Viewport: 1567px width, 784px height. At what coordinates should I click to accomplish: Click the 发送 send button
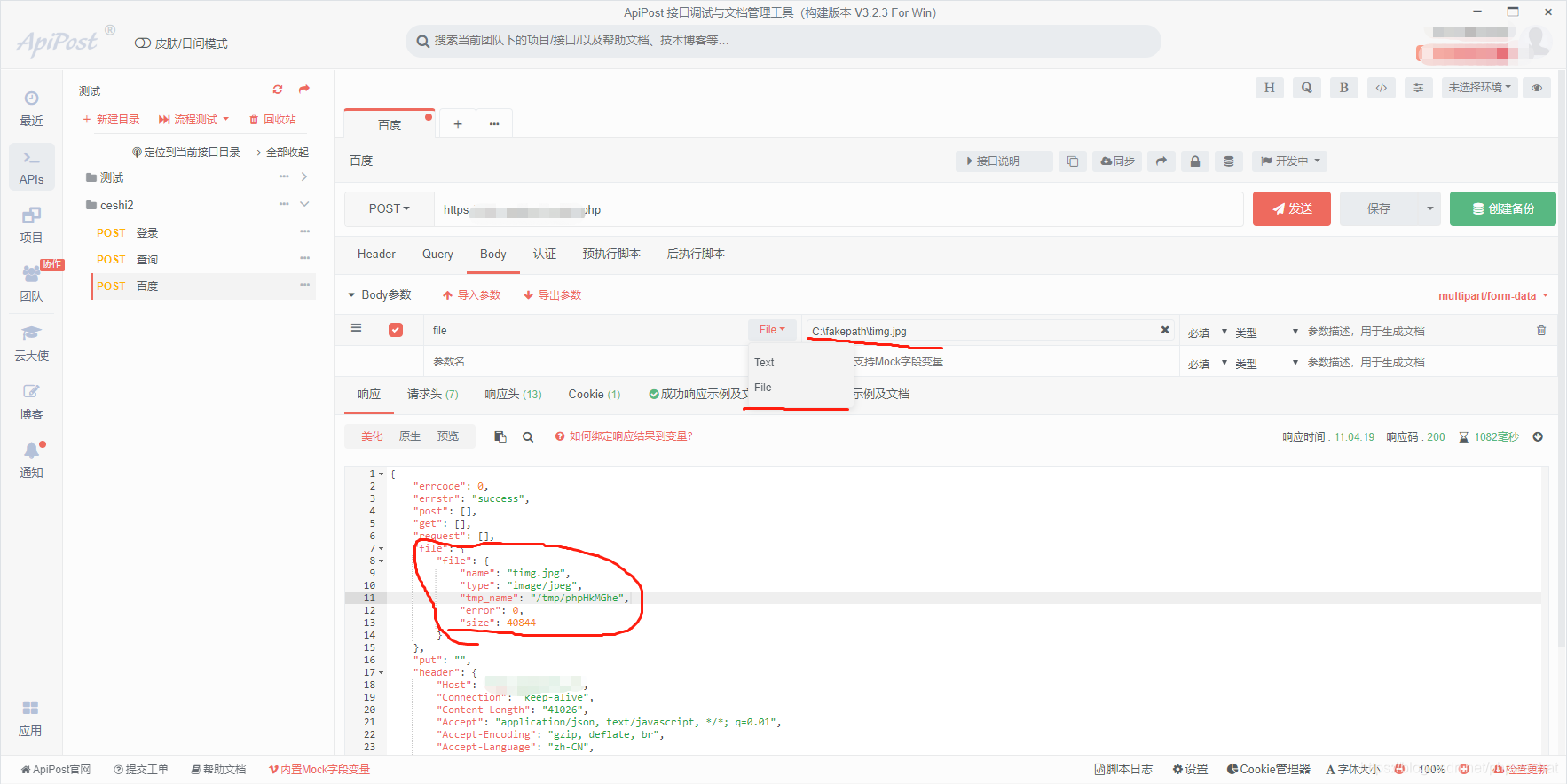click(1292, 209)
